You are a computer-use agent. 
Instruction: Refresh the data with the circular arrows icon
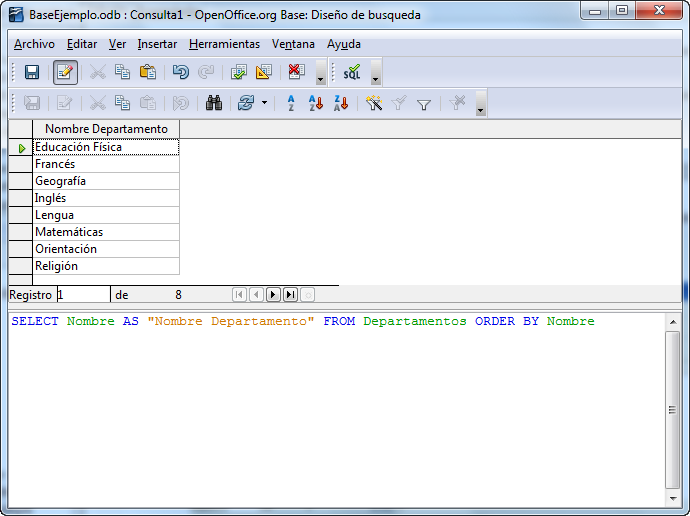click(246, 103)
